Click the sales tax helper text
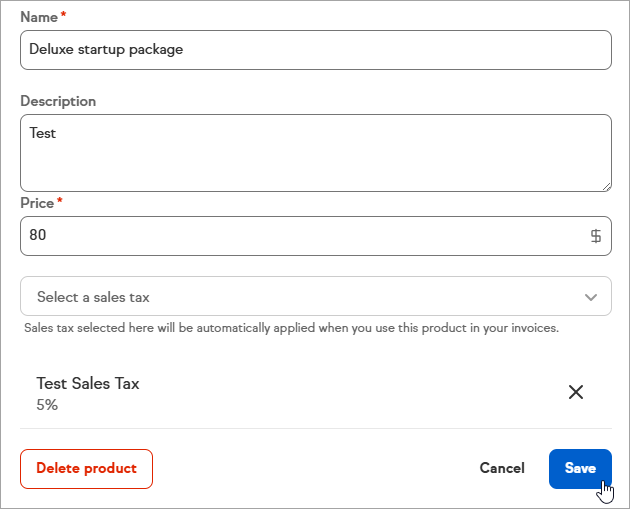The width and height of the screenshot is (630, 509). pyautogui.click(x=291, y=327)
